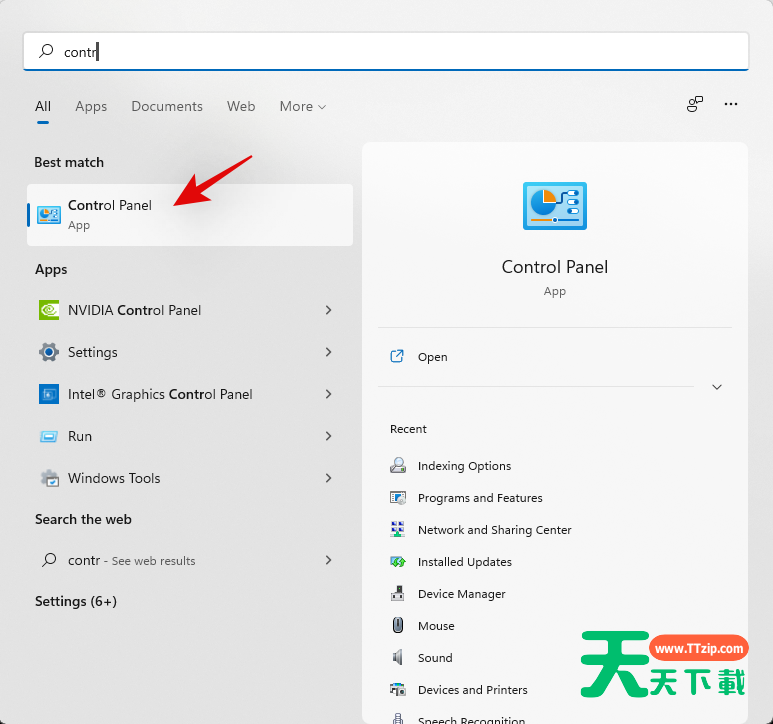Click the Settings gear icon
The height and width of the screenshot is (724, 773).
coord(48,352)
